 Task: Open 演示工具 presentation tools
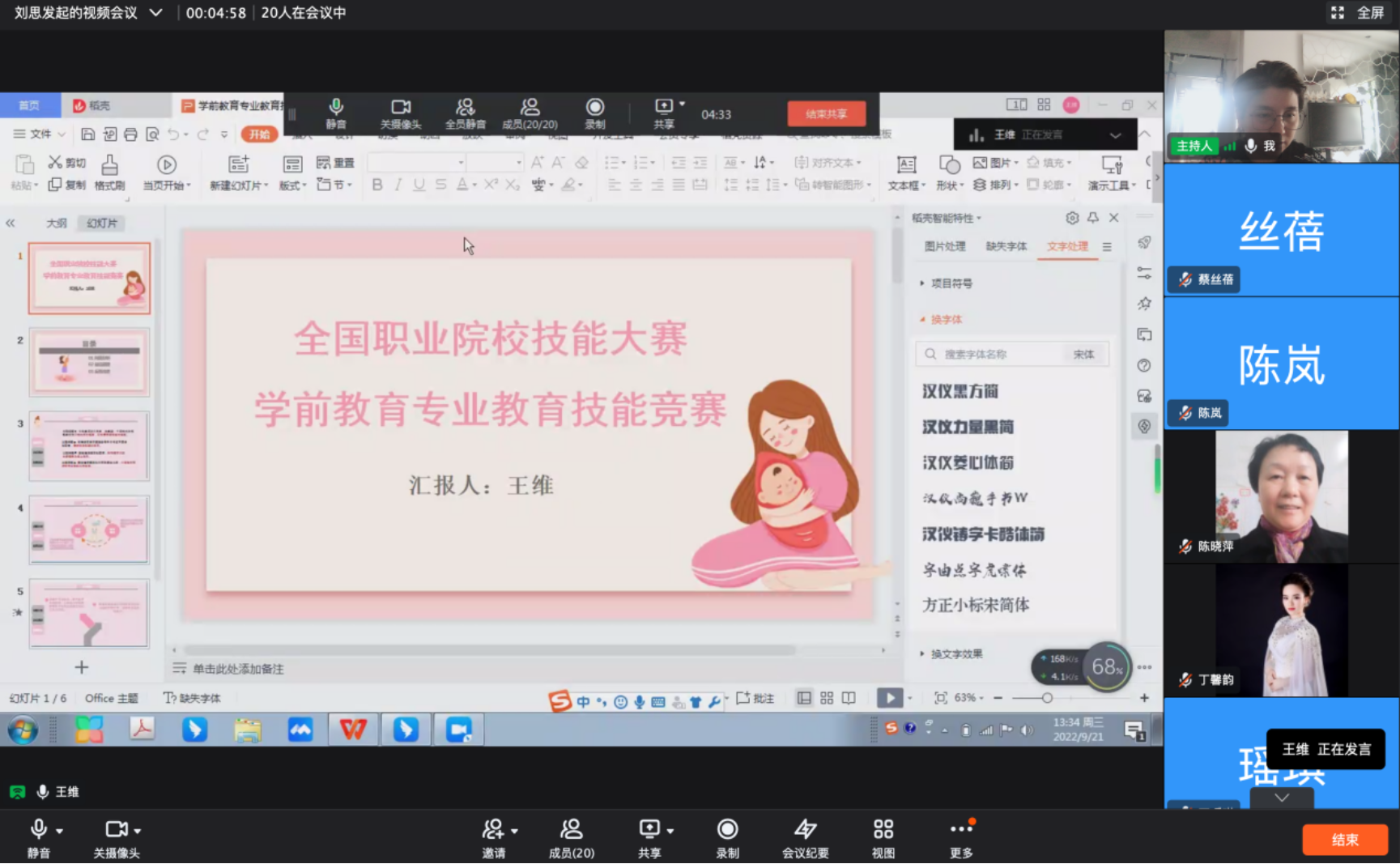(x=1112, y=172)
